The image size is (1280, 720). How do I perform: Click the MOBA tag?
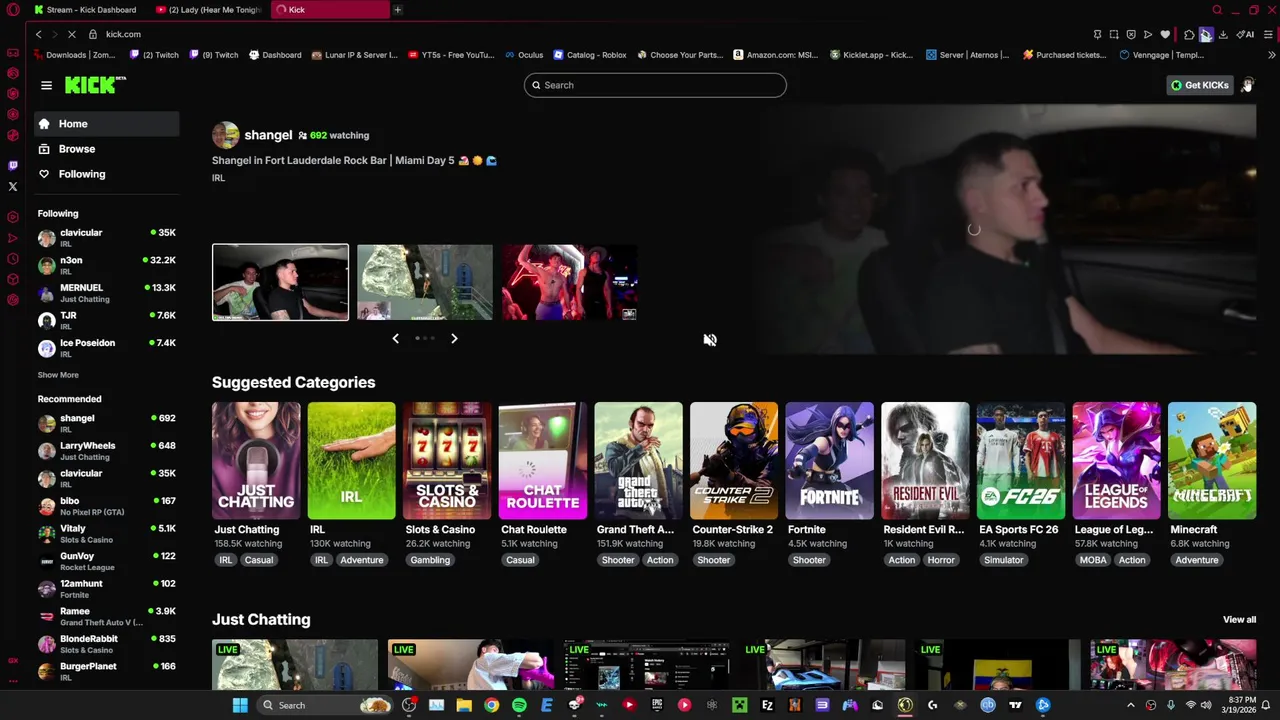tap(1093, 560)
